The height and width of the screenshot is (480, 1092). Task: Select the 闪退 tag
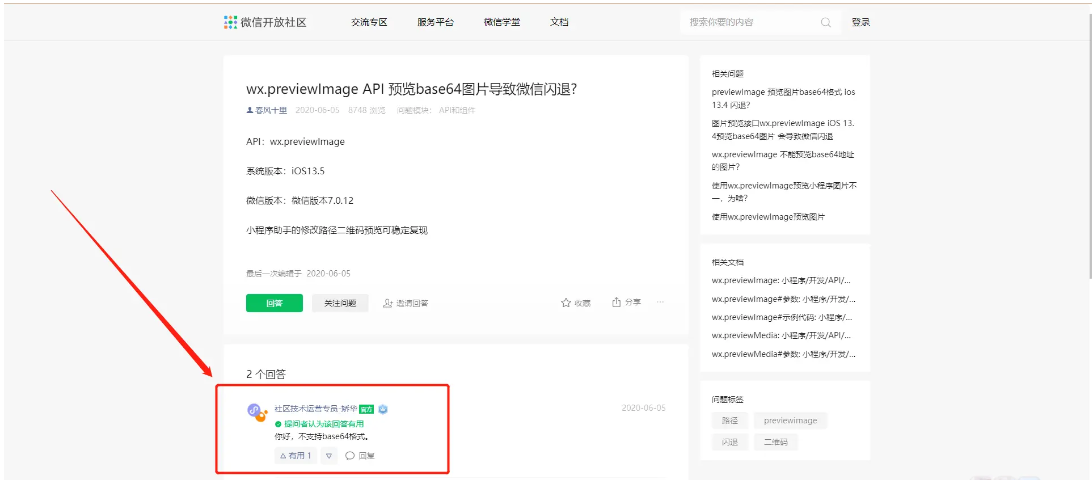click(729, 442)
